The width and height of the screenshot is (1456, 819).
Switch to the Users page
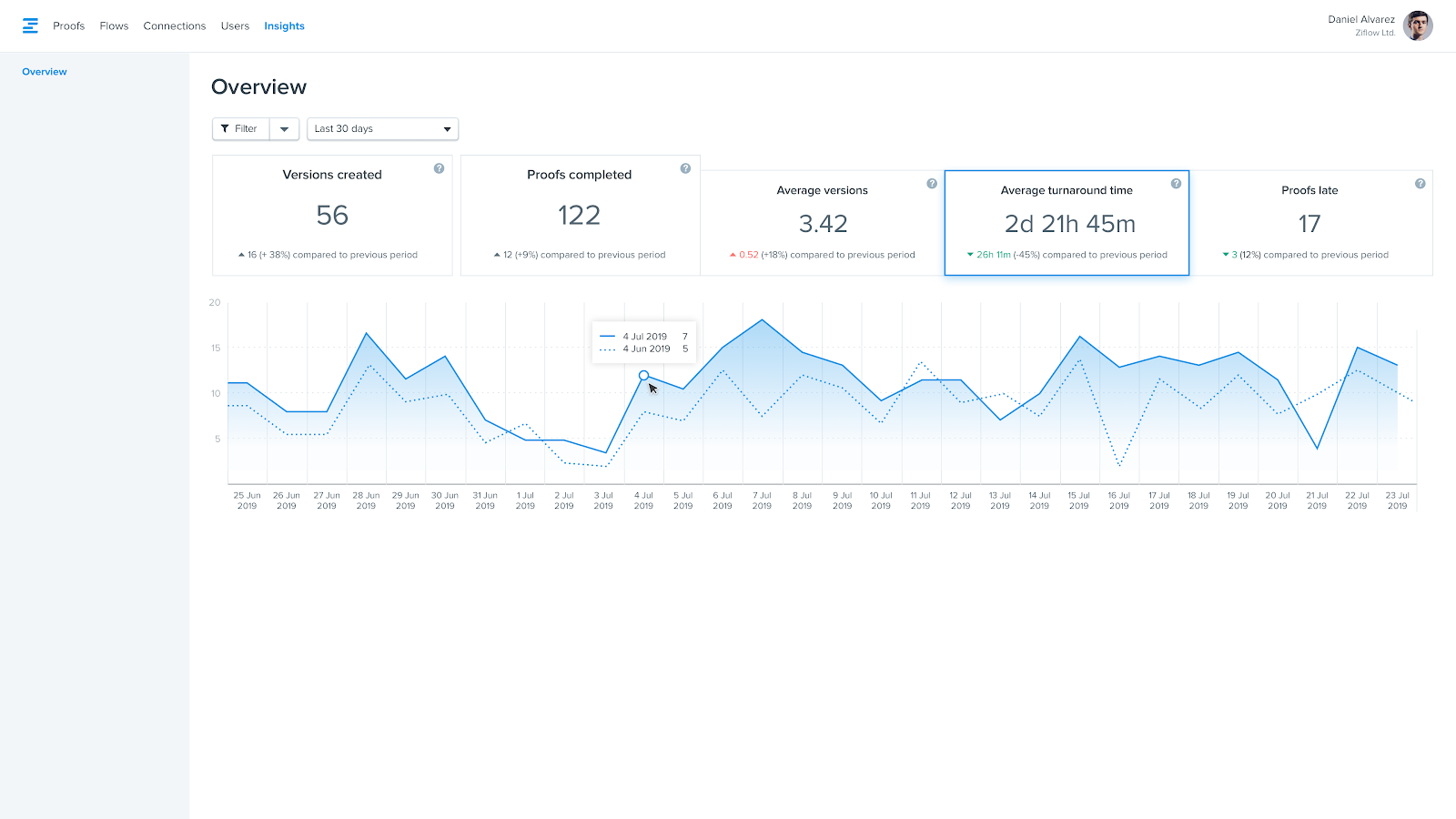(235, 26)
